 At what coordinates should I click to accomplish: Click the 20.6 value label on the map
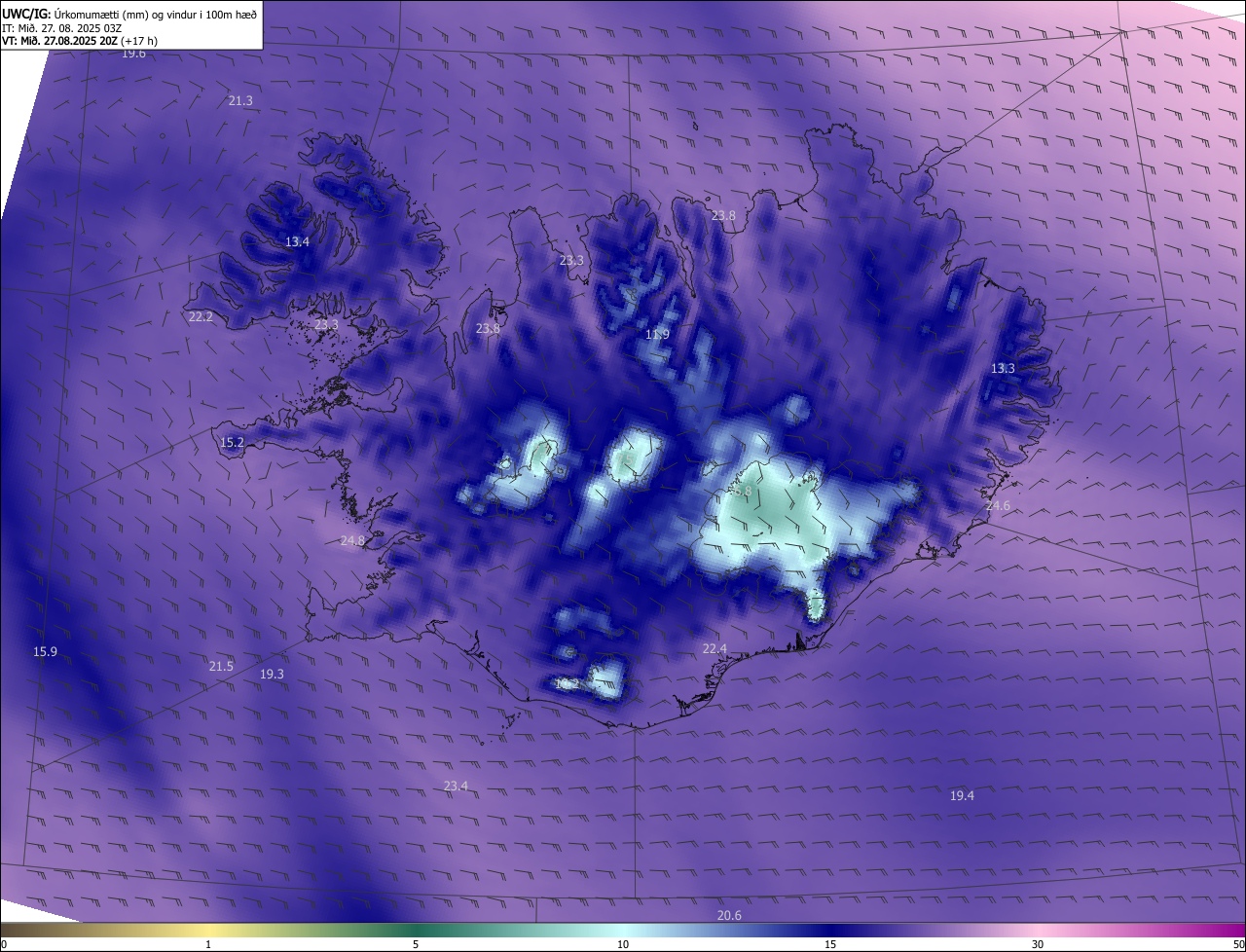tap(729, 915)
